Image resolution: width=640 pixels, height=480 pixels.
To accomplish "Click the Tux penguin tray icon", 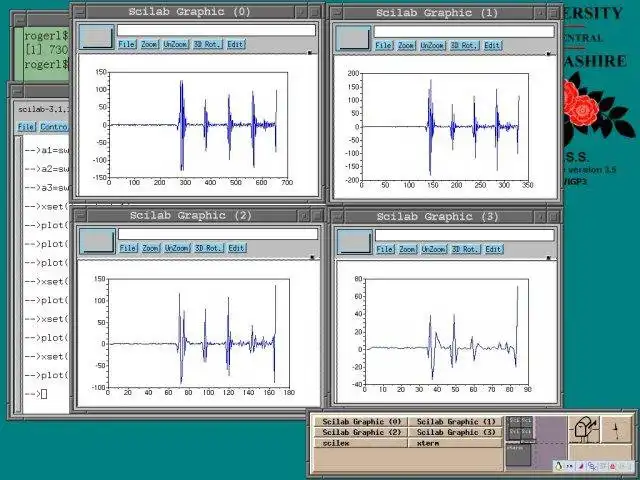I will coord(559,466).
